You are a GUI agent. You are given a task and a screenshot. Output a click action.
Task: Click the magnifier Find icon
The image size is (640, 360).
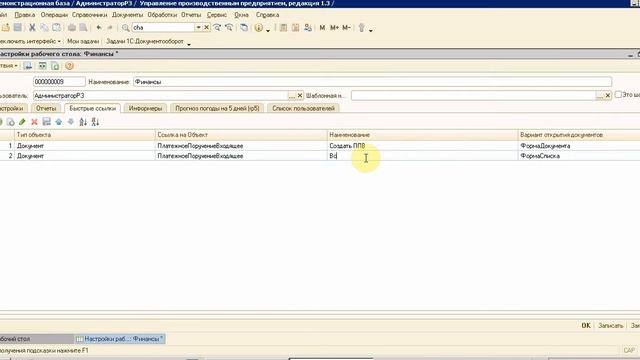125,28
